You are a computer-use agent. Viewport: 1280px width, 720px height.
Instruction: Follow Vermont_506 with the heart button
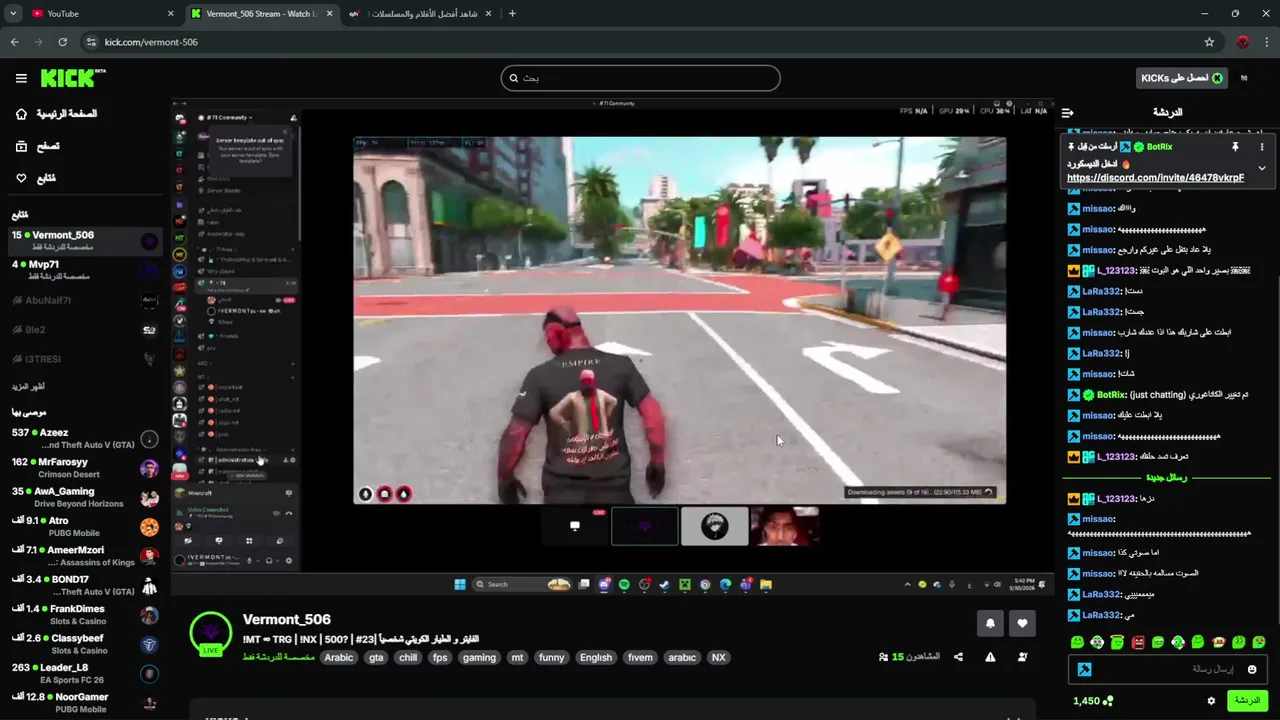(1022, 623)
